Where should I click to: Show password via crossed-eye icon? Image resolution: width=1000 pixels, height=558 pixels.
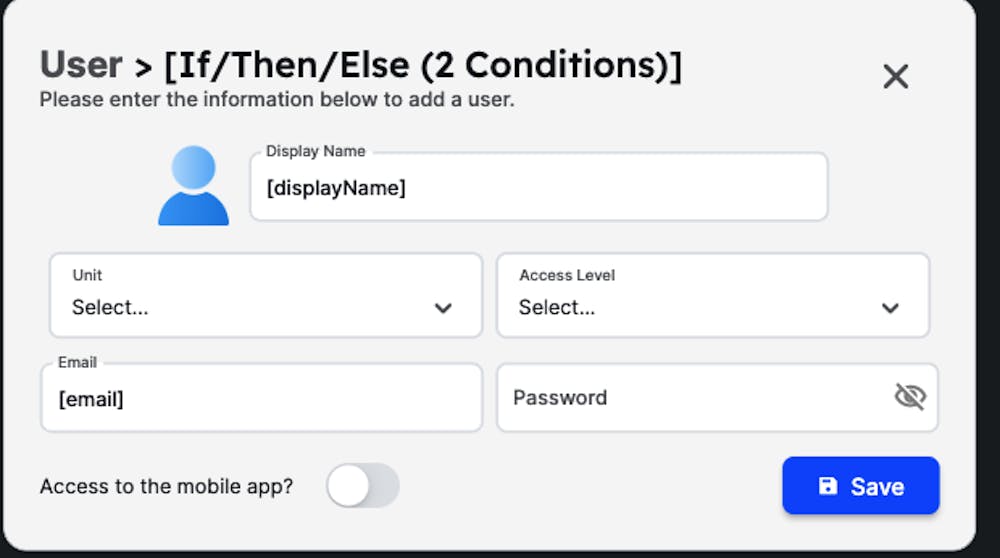point(910,397)
